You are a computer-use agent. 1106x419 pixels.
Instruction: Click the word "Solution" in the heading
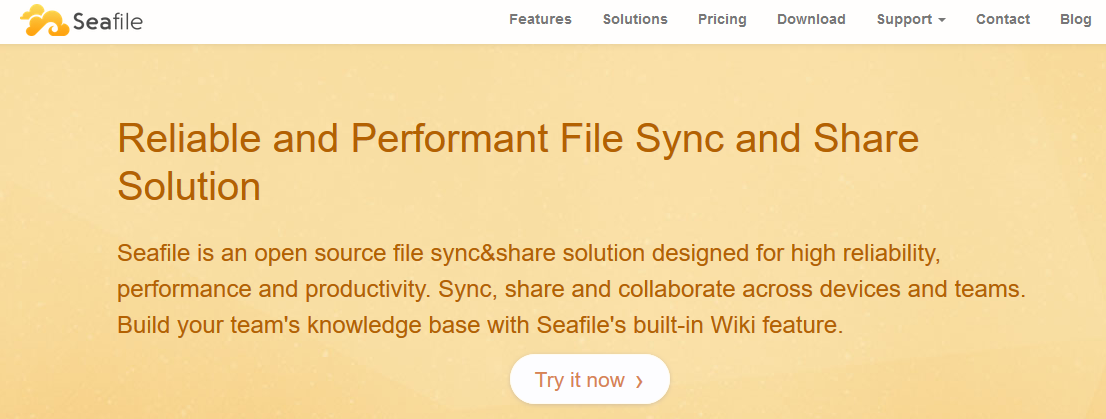tap(189, 186)
